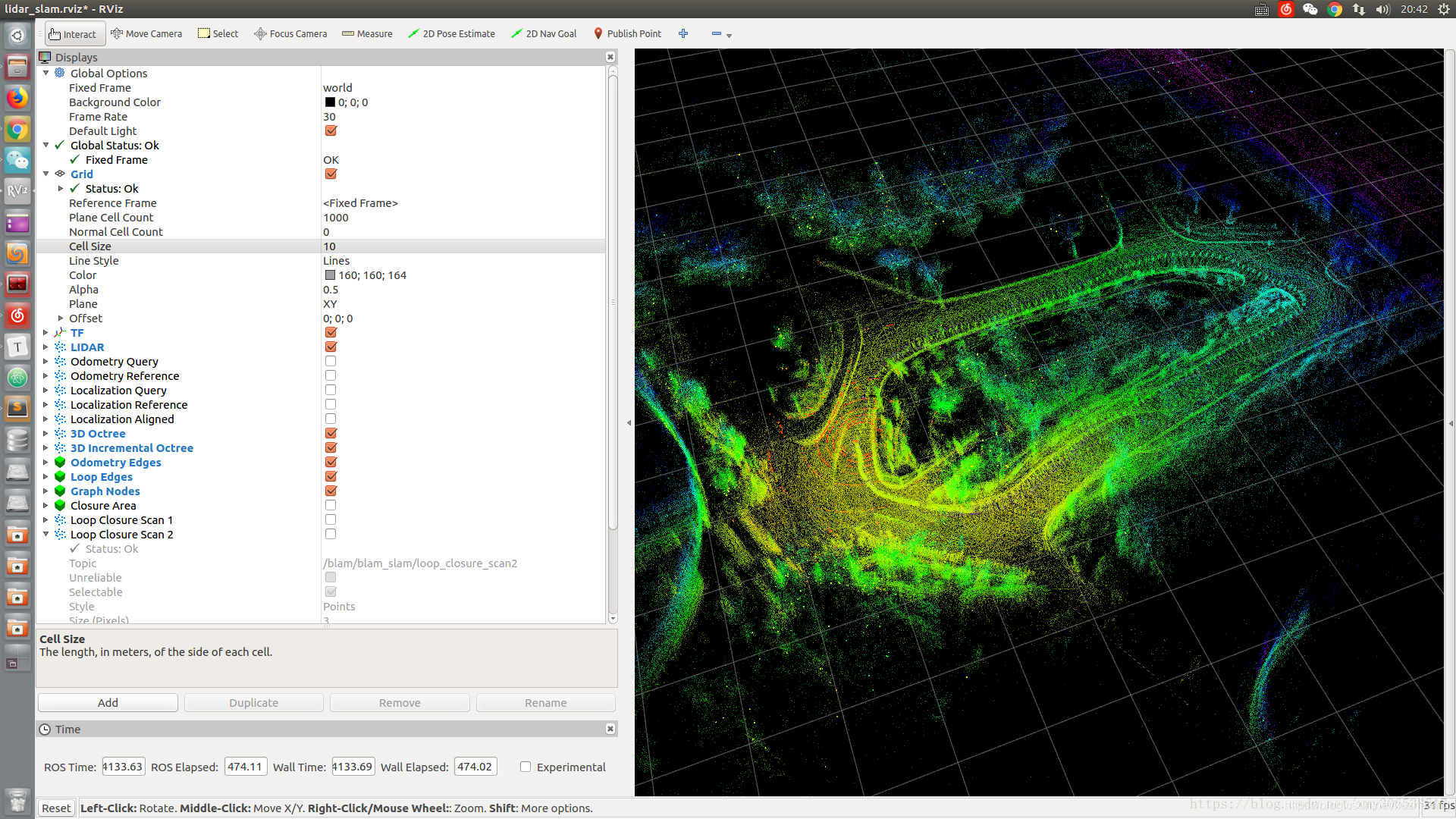Choose the 2D Pose Estimate tool

451,34
